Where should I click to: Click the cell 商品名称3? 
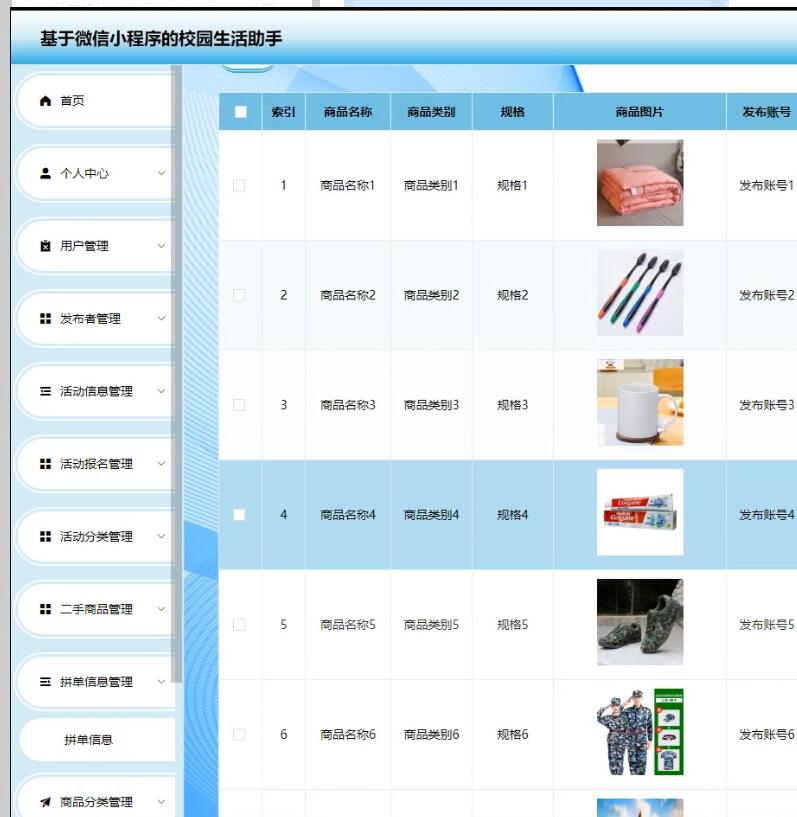pos(347,405)
